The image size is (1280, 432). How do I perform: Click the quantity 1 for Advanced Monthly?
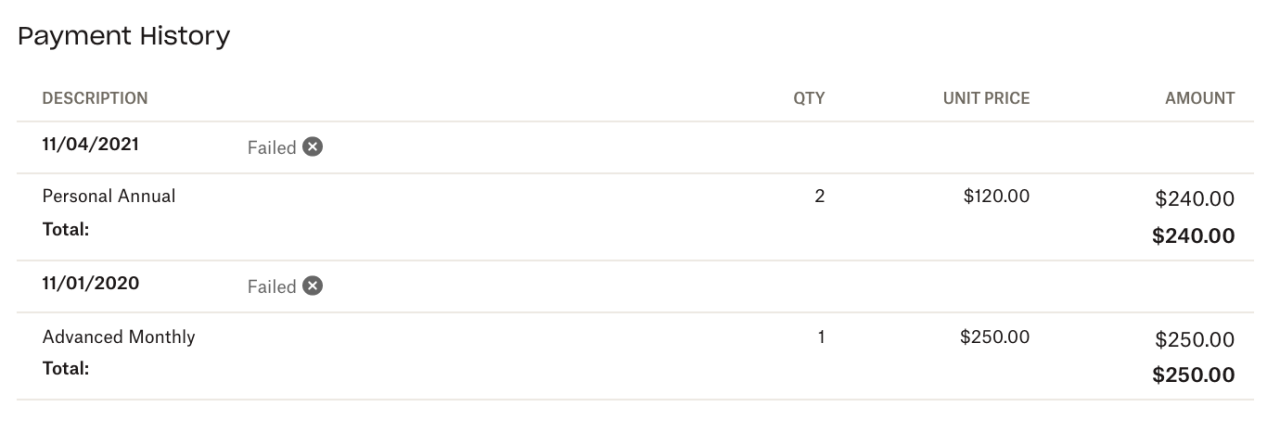[x=820, y=337]
